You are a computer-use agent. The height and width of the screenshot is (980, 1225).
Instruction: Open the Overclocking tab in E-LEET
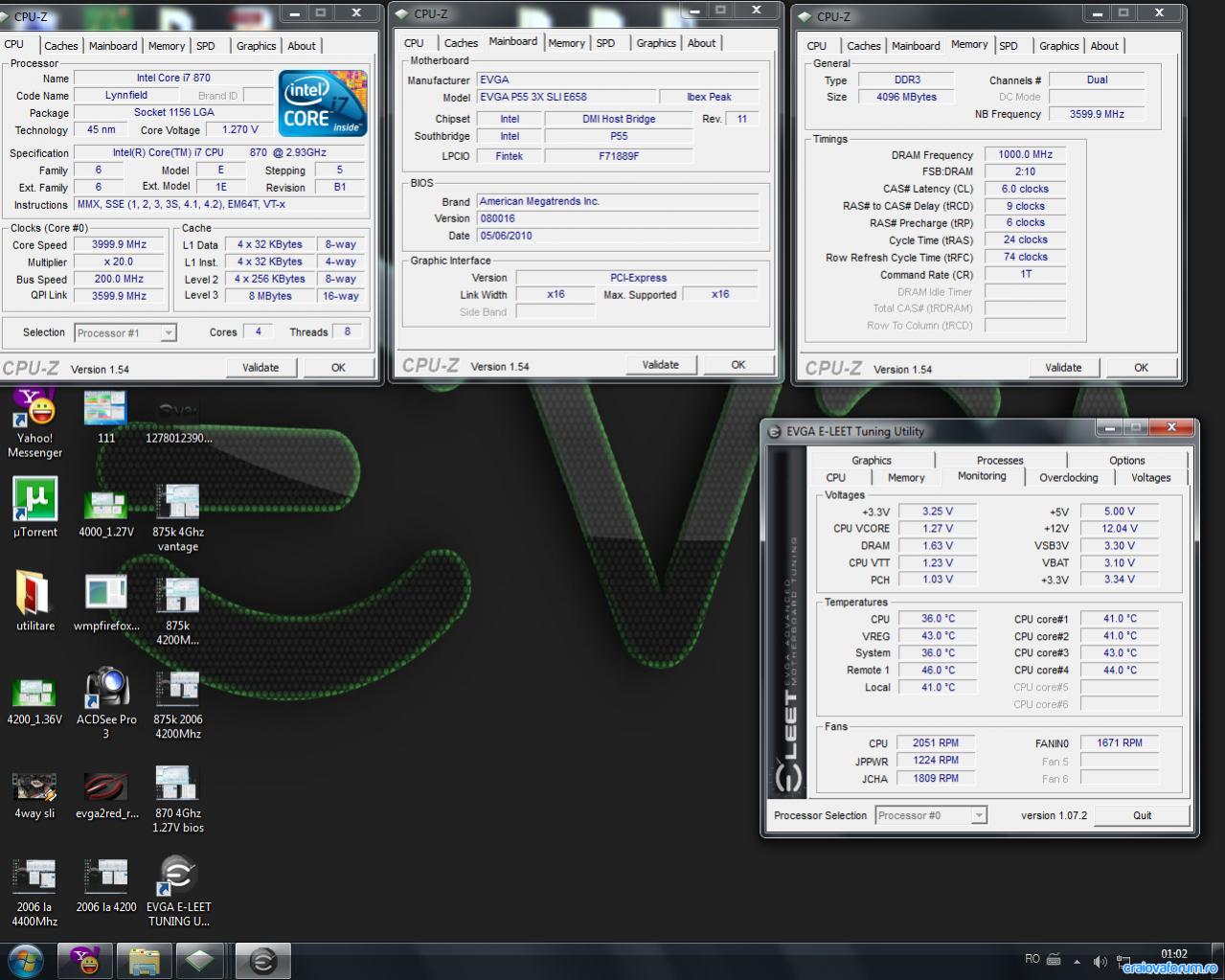click(1069, 477)
